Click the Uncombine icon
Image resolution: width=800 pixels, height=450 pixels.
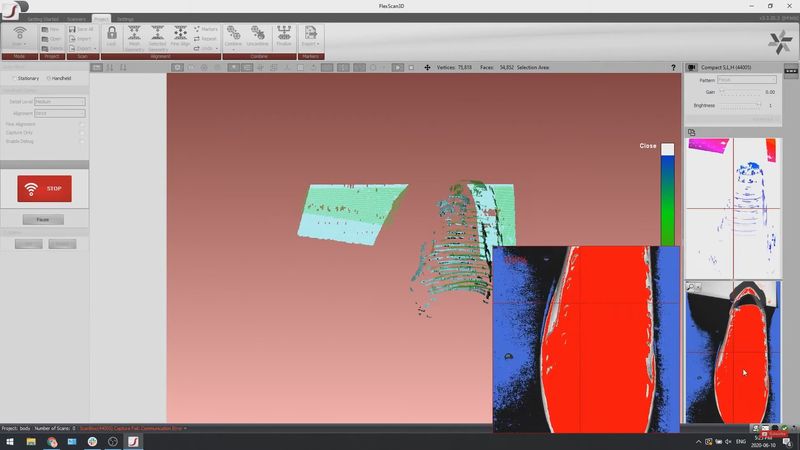(259, 36)
